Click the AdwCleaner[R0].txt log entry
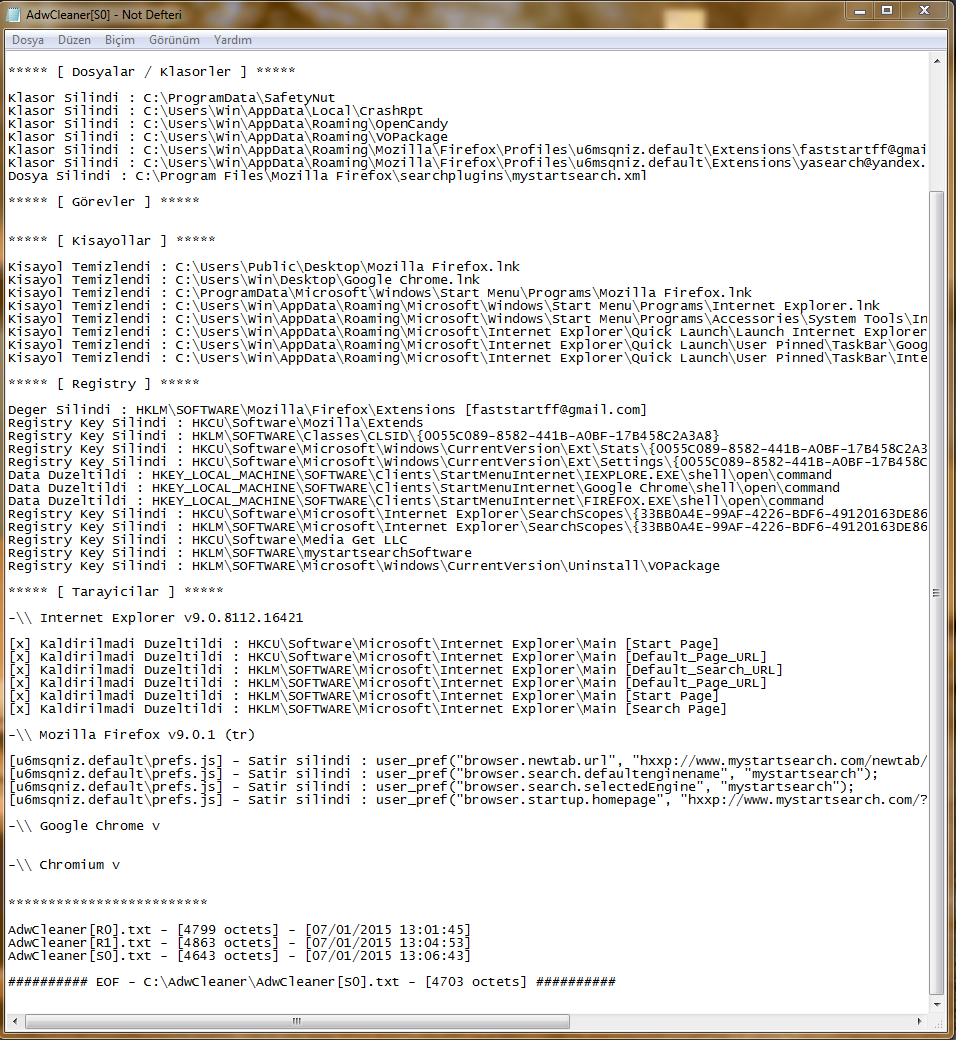This screenshot has height=1040, width=956. click(239, 930)
